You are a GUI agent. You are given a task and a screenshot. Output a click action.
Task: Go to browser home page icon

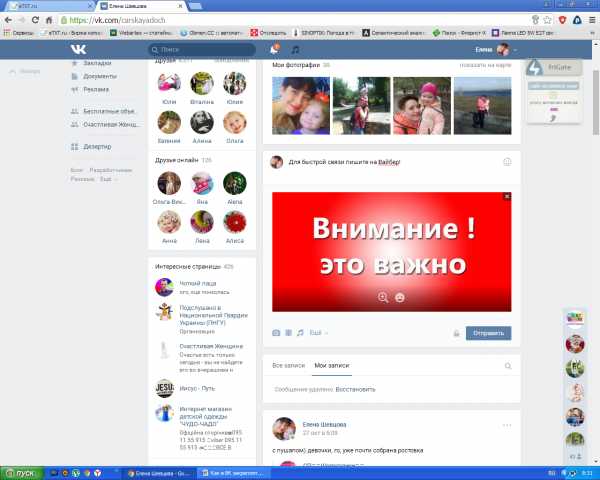[49, 20]
